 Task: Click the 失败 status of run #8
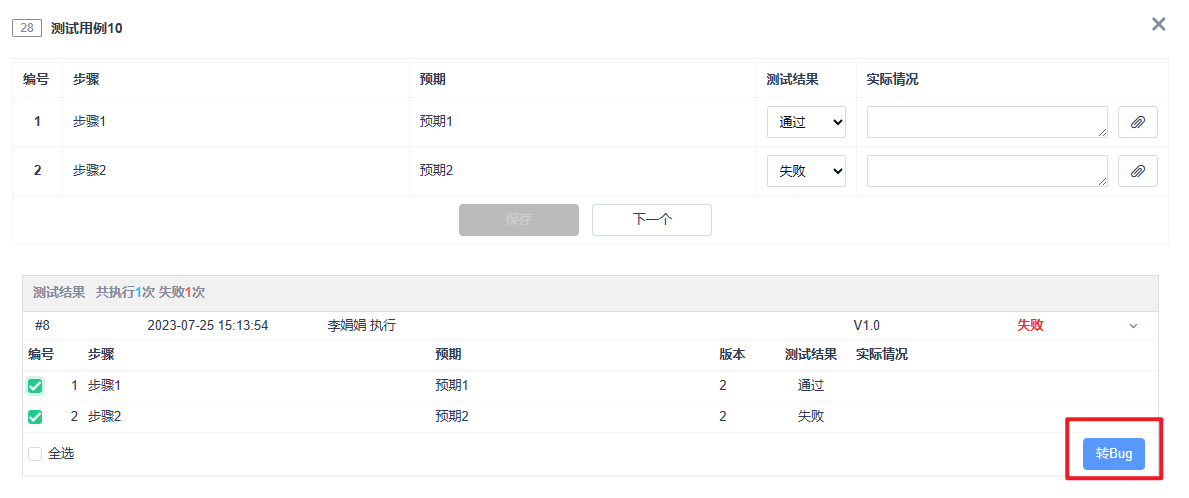click(x=1030, y=325)
